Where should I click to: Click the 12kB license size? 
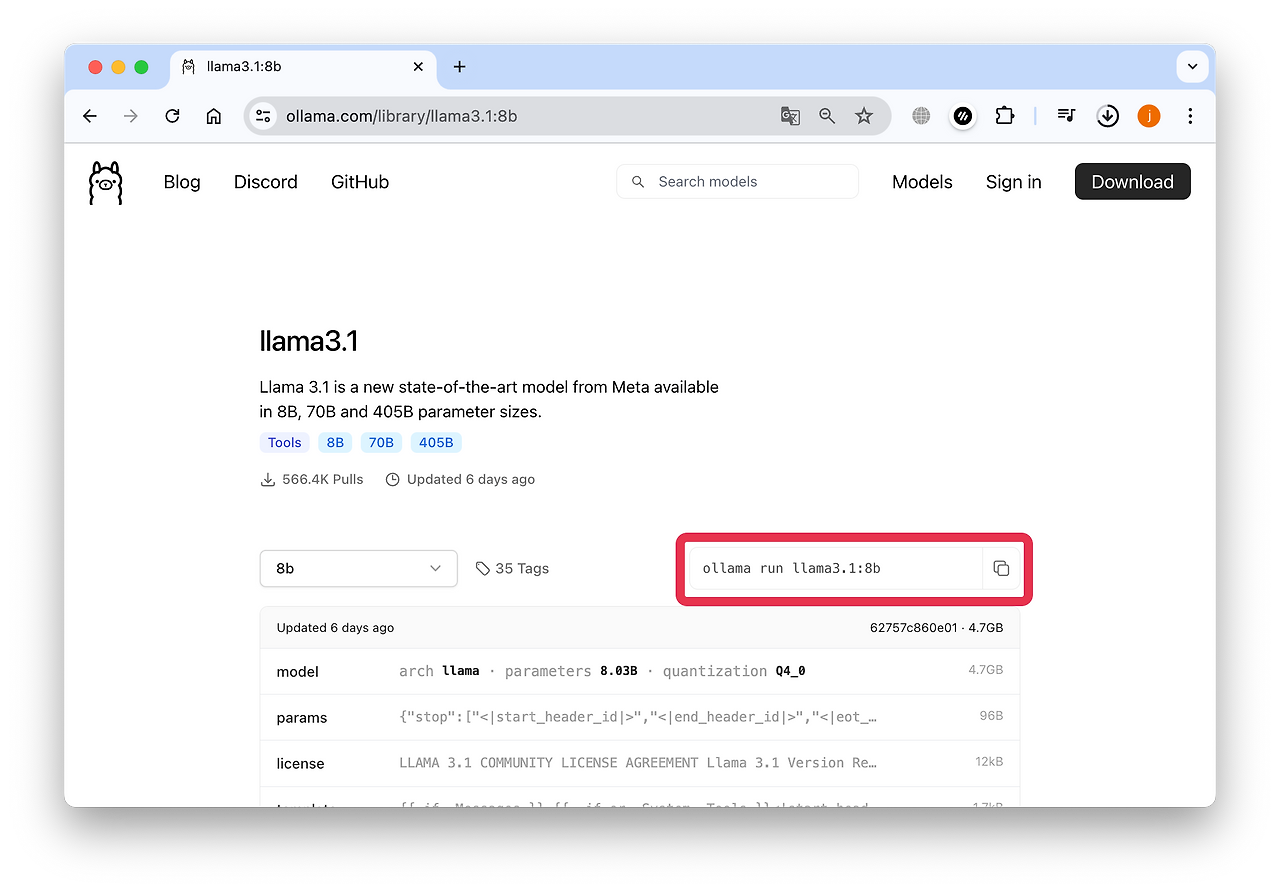tap(989, 762)
